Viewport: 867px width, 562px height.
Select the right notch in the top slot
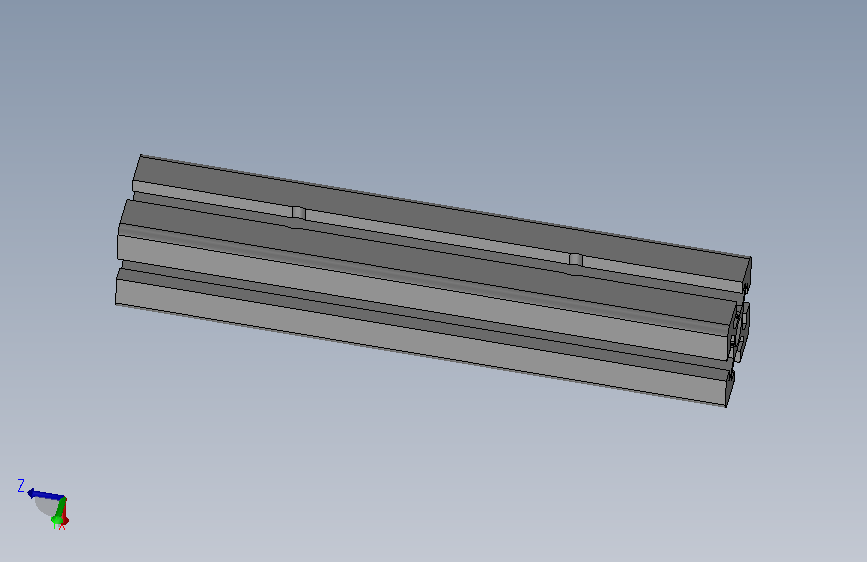click(576, 260)
